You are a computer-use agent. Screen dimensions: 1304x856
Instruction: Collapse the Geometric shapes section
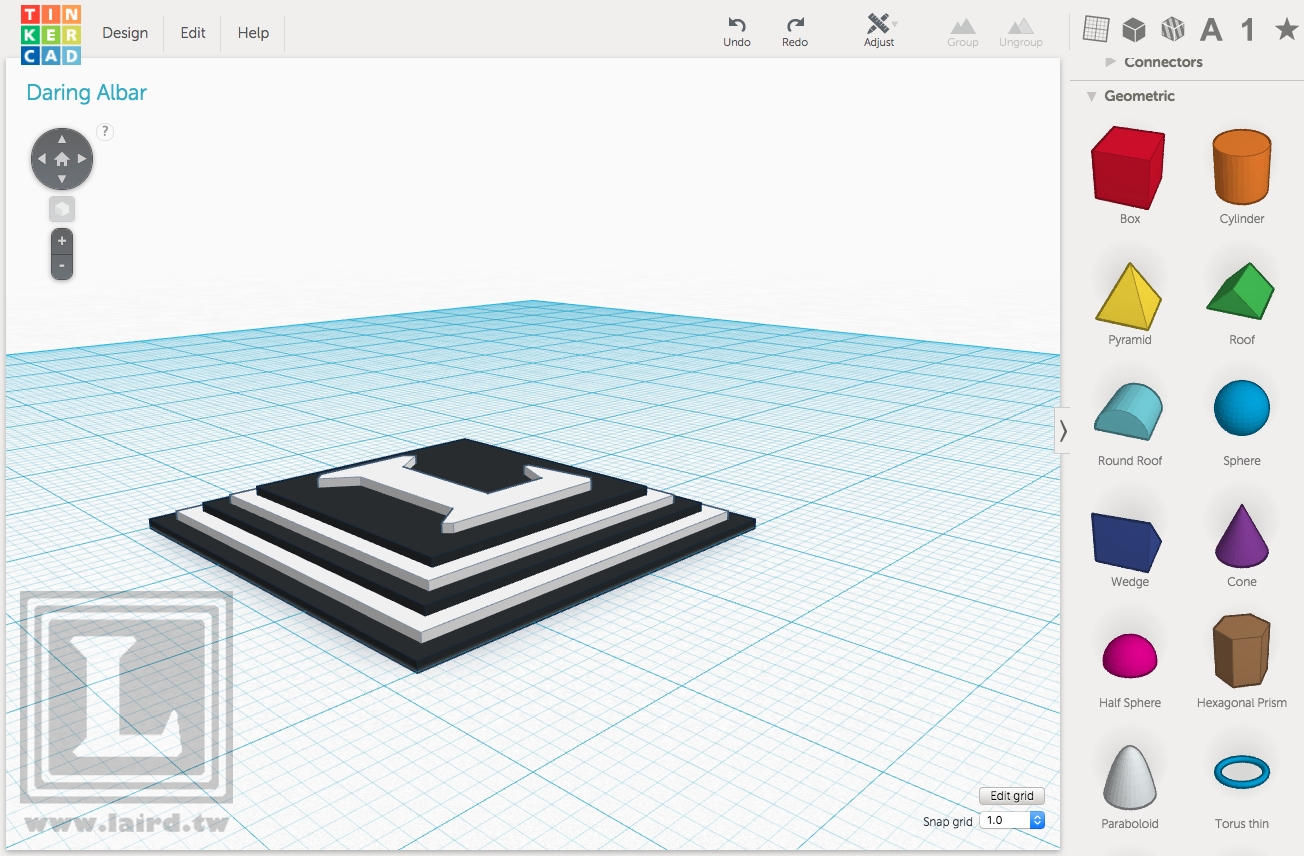(x=1090, y=96)
